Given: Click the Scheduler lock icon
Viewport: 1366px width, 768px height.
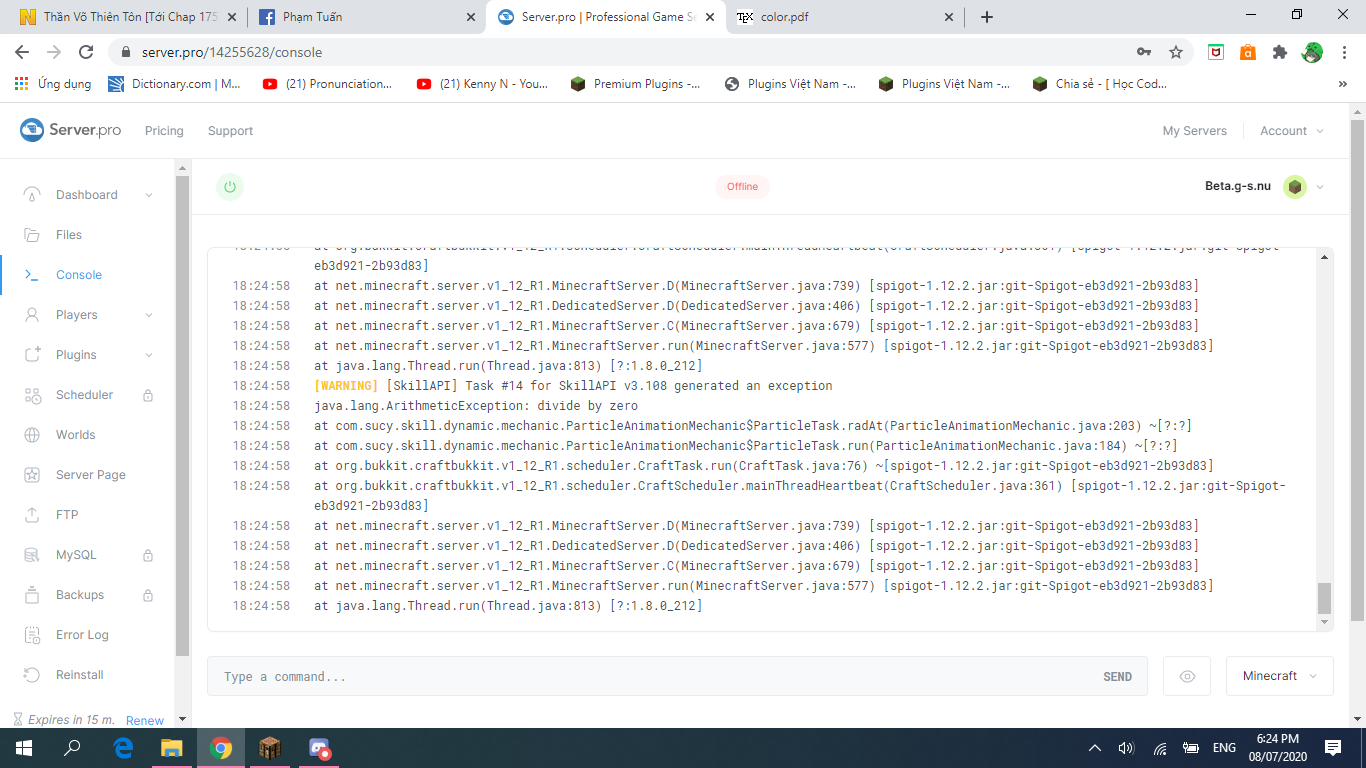Looking at the screenshot, I should click(148, 395).
